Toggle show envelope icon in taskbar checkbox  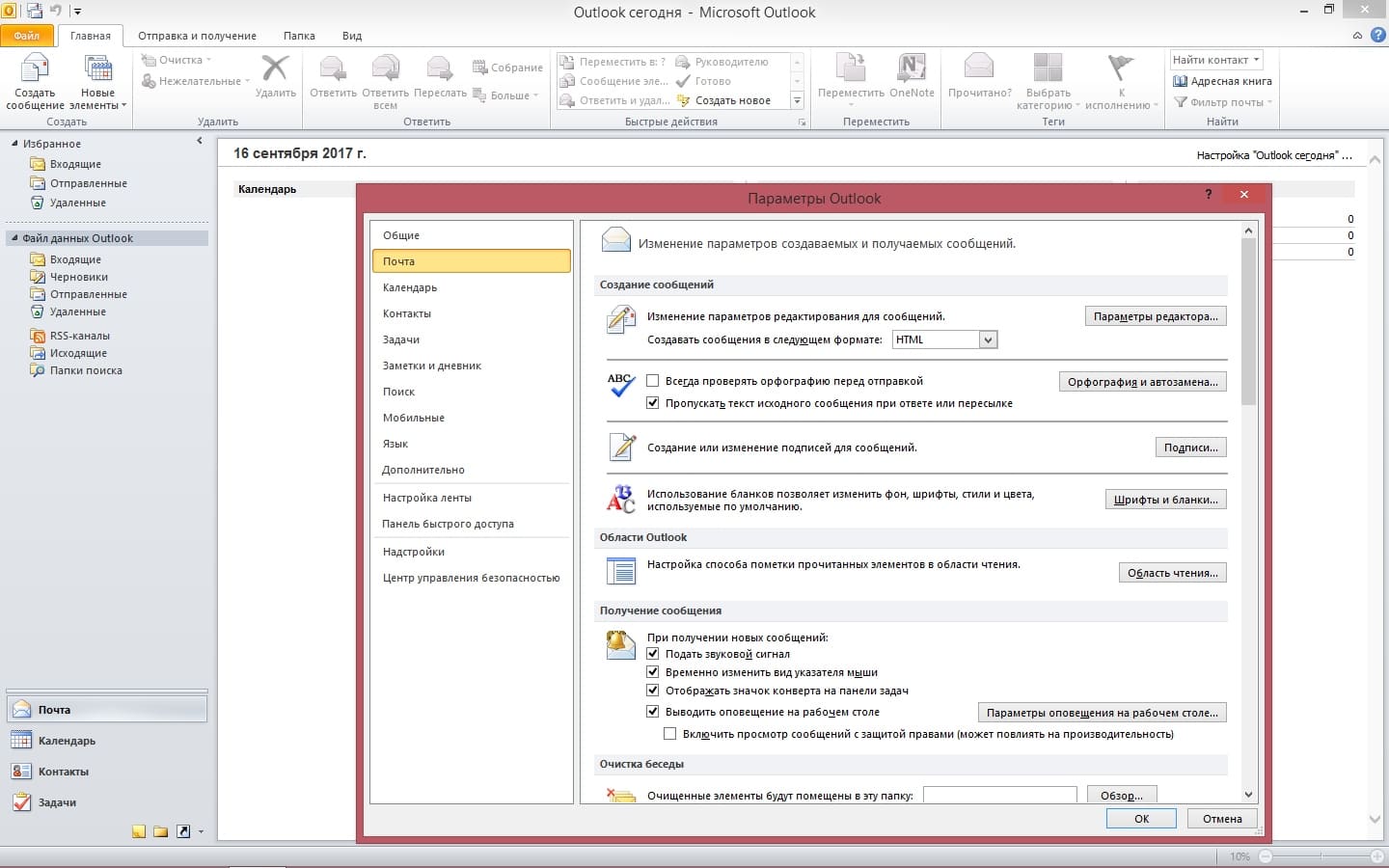click(653, 691)
